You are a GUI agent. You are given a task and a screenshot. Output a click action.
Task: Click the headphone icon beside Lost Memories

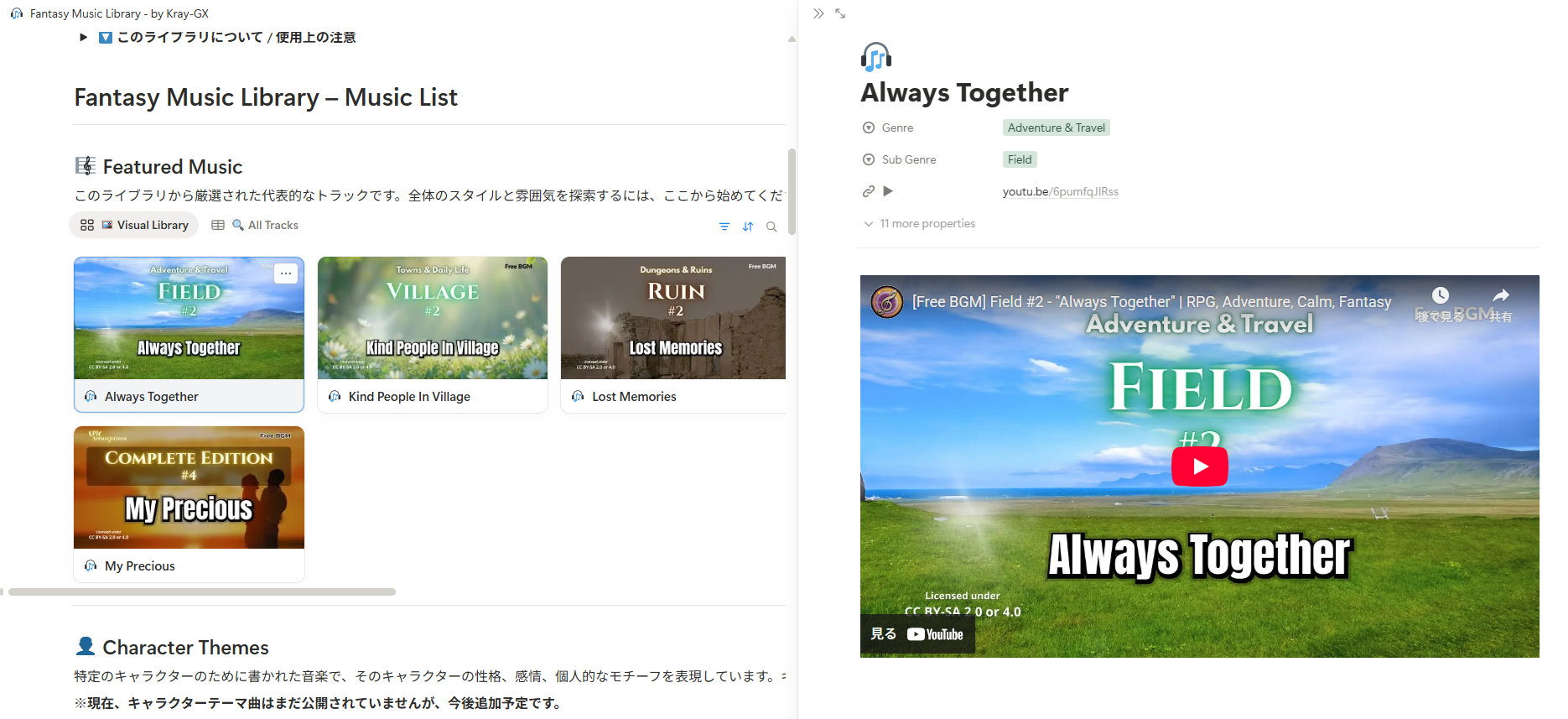(x=578, y=396)
